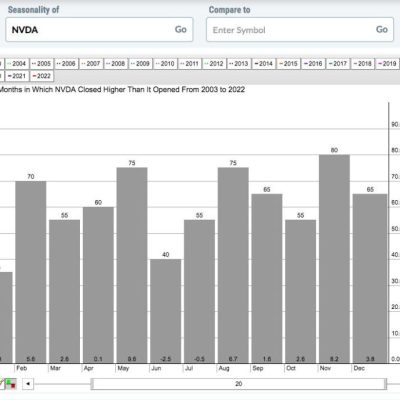
Task: Click Go in Compare to box
Action: pyautogui.click(x=382, y=30)
